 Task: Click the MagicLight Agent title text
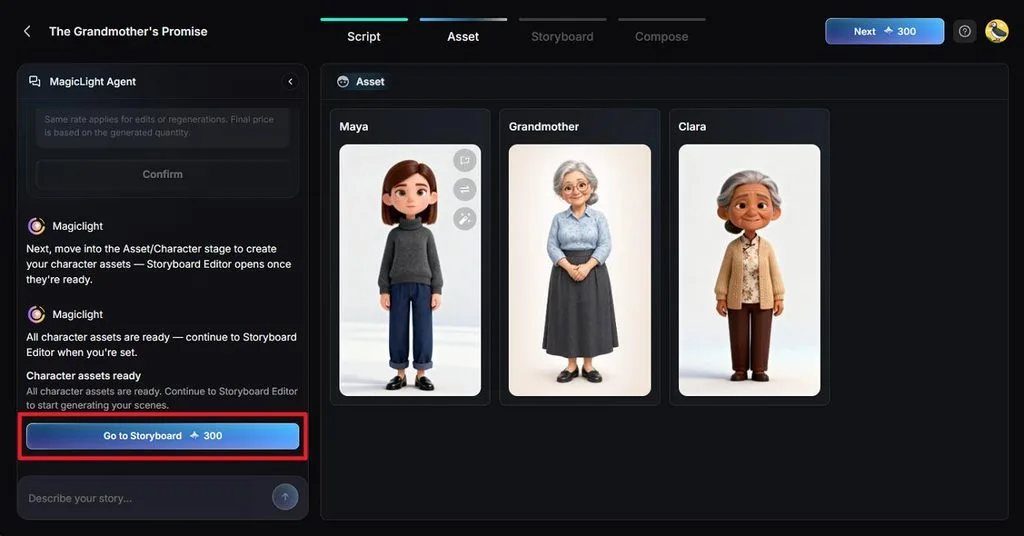pos(93,82)
